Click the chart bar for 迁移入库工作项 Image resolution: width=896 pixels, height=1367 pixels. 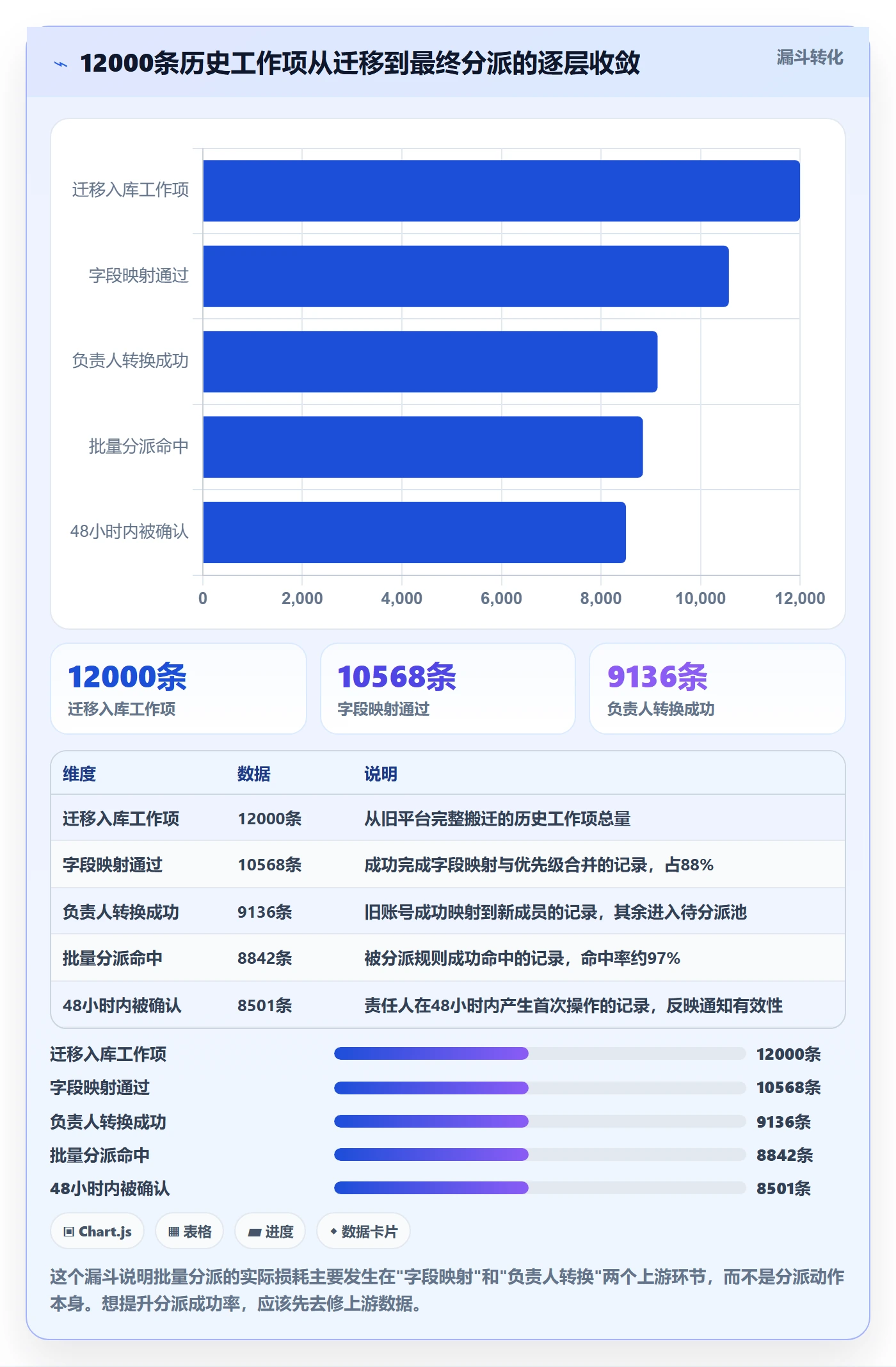tap(501, 191)
